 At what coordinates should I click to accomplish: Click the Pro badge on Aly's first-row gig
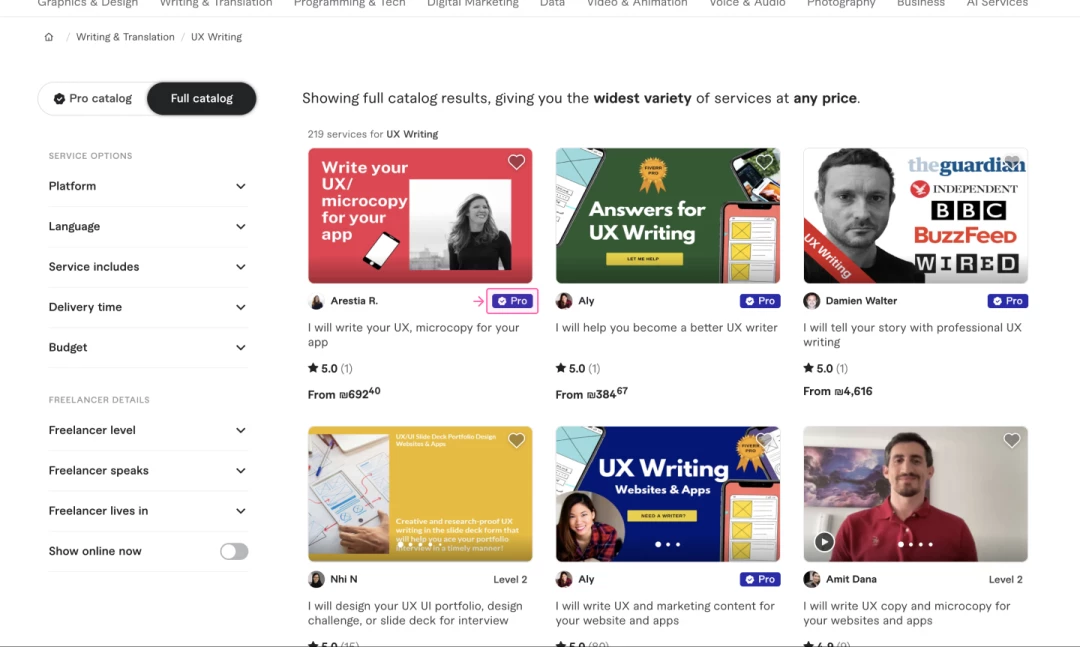(x=760, y=301)
